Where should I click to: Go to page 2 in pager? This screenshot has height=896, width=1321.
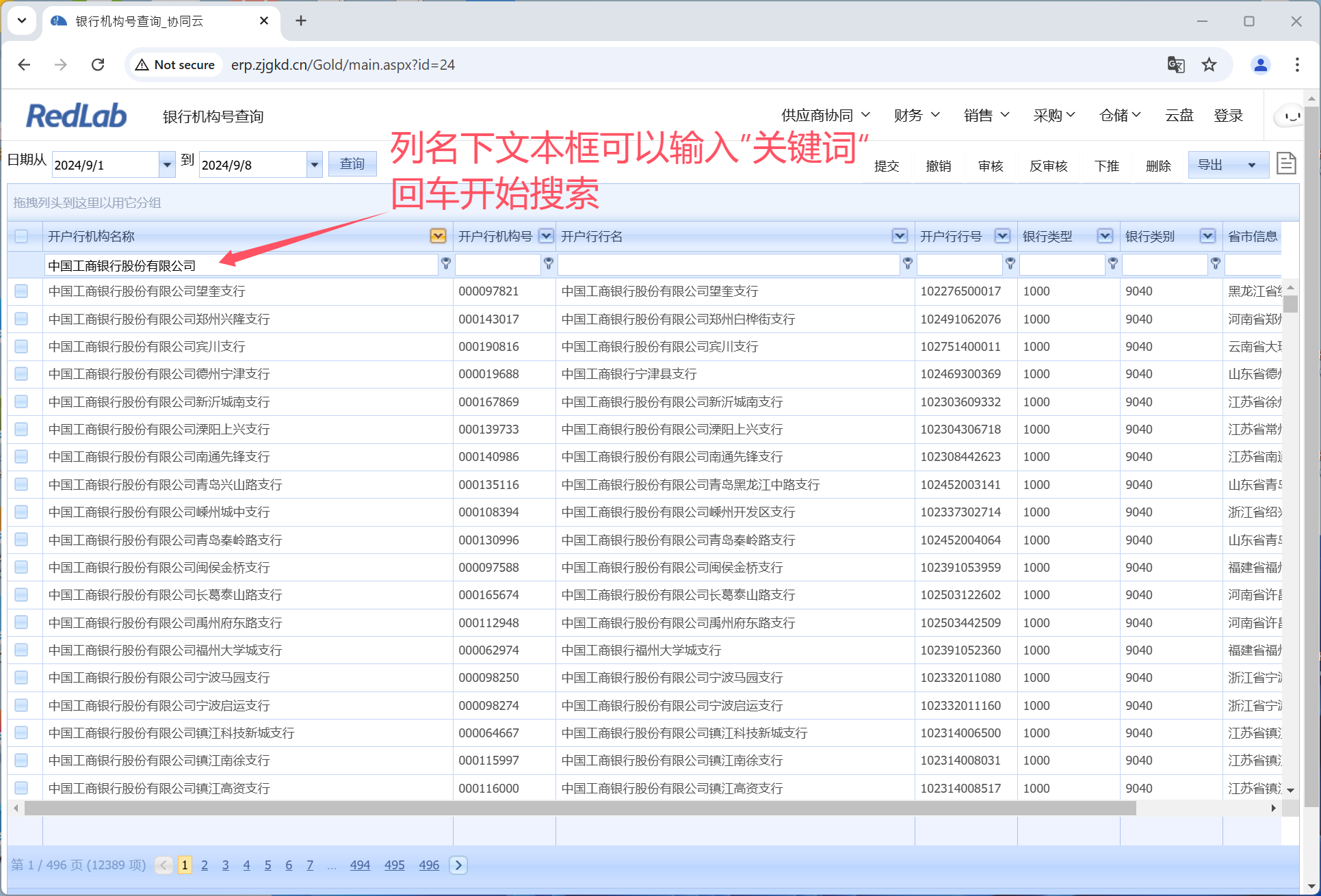pos(205,865)
